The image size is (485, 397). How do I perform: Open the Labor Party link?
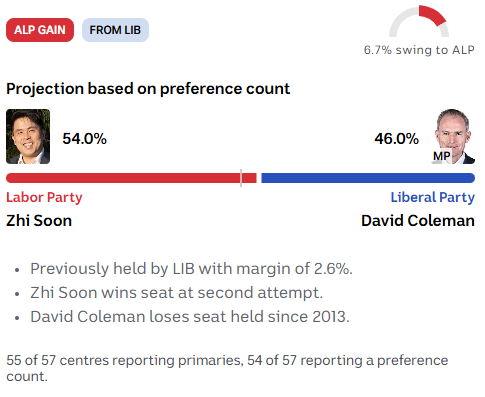tap(44, 198)
